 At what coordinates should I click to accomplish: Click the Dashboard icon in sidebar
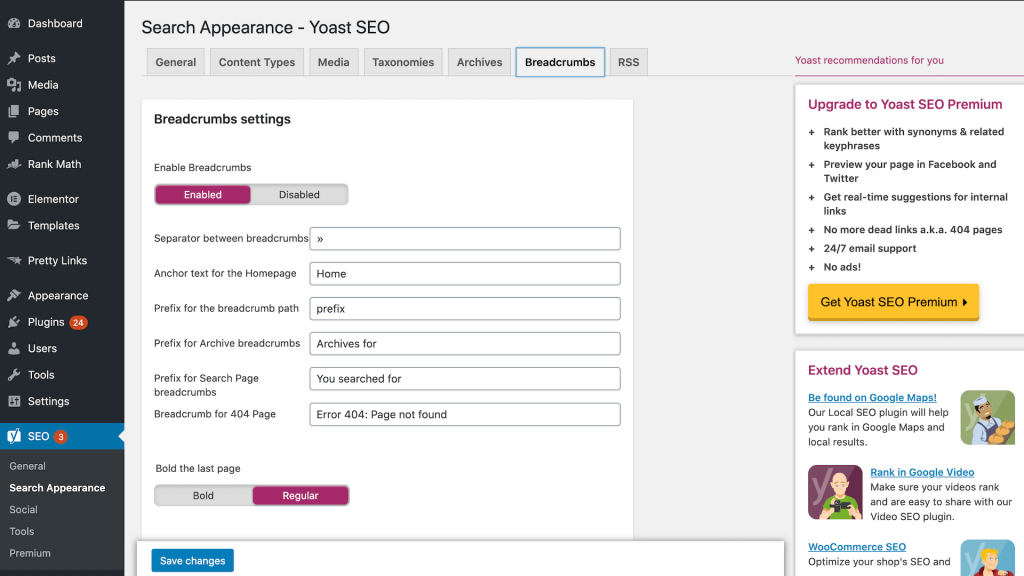click(14, 23)
